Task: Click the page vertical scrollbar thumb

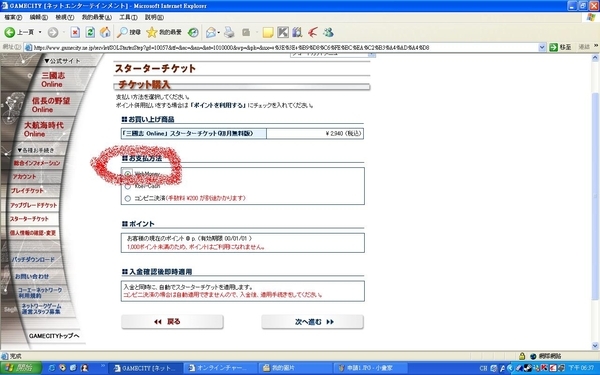Action: click(x=595, y=195)
